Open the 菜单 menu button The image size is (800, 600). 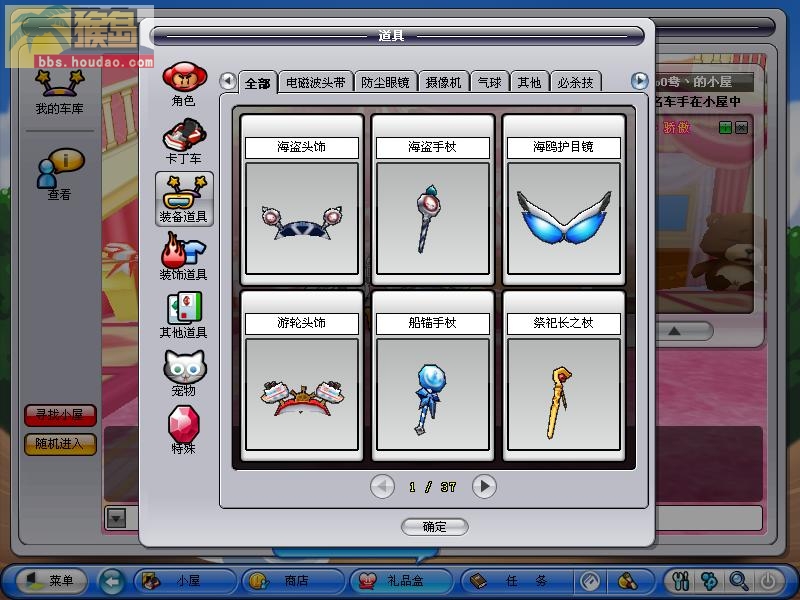pos(51,581)
